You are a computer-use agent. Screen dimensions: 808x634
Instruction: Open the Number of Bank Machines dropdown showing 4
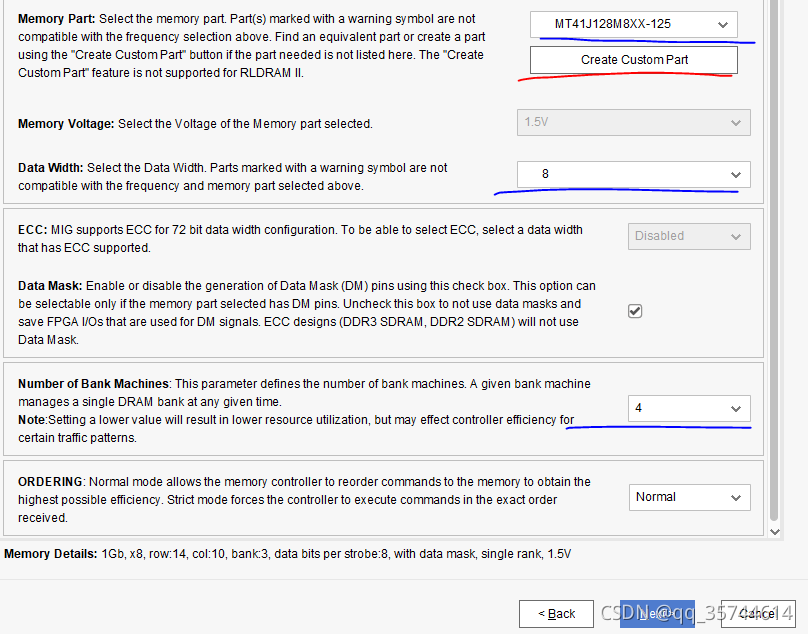click(x=689, y=408)
